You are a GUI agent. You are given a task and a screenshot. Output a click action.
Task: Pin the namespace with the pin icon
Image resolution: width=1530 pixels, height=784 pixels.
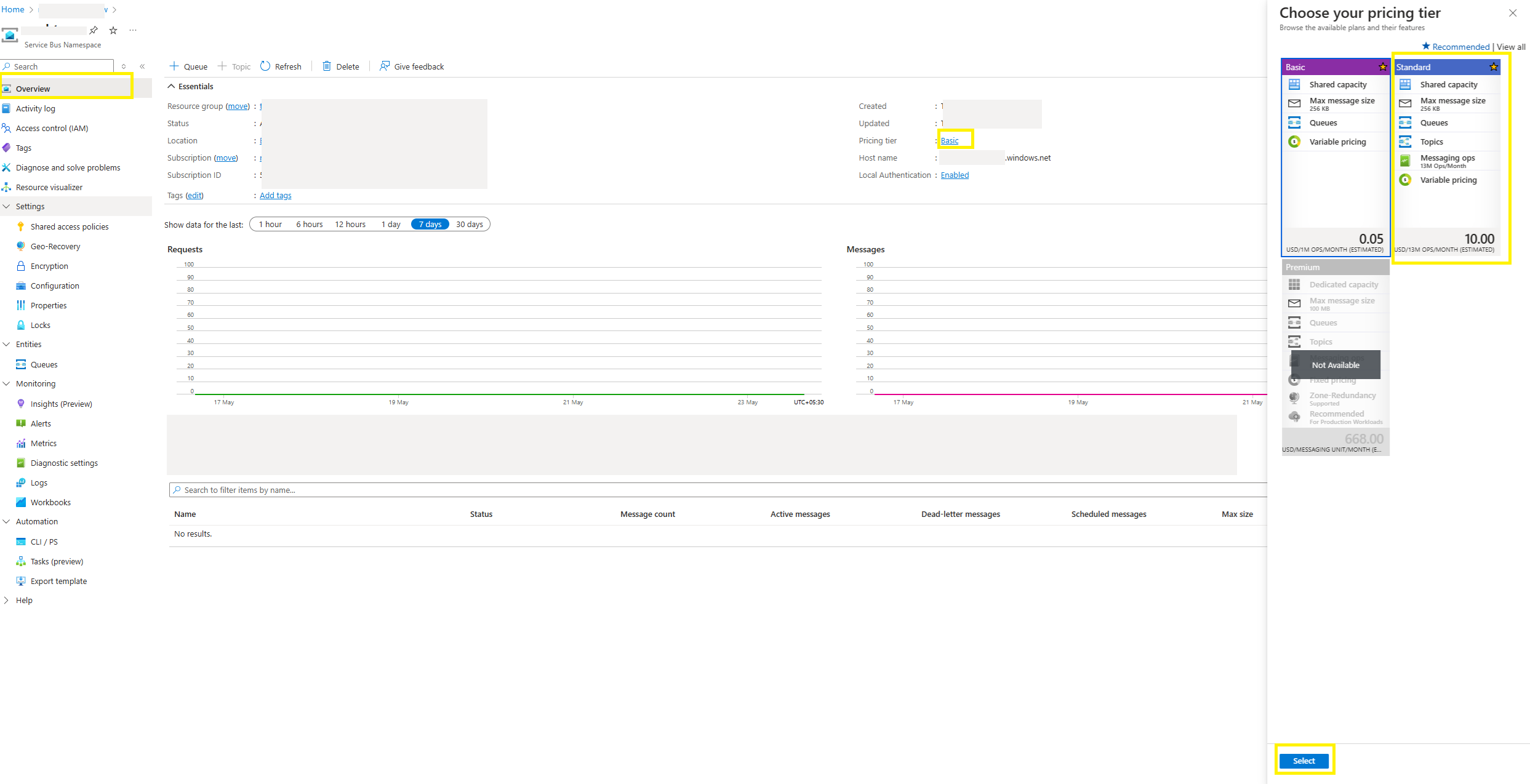[x=94, y=30]
